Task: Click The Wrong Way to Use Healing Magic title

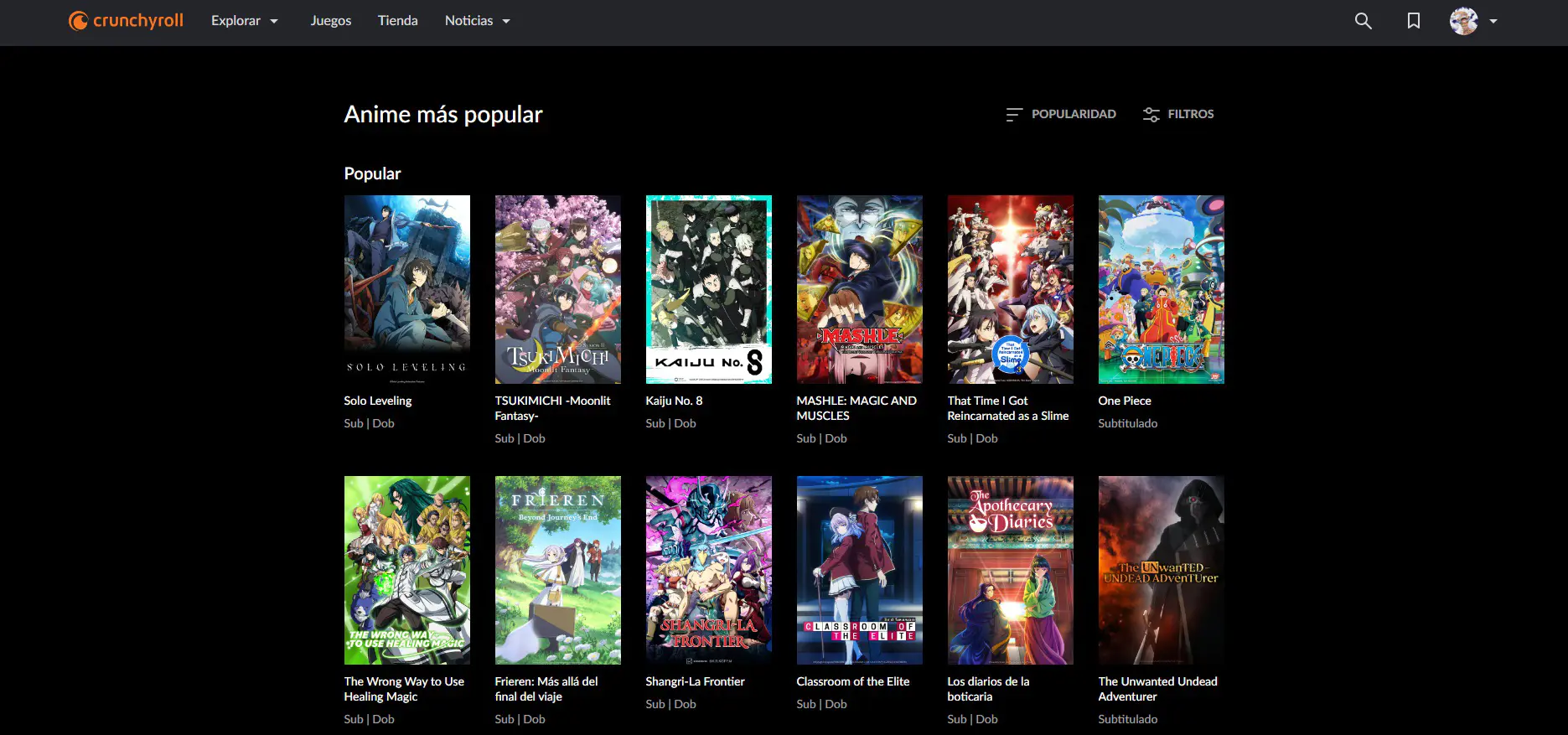Action: click(404, 689)
